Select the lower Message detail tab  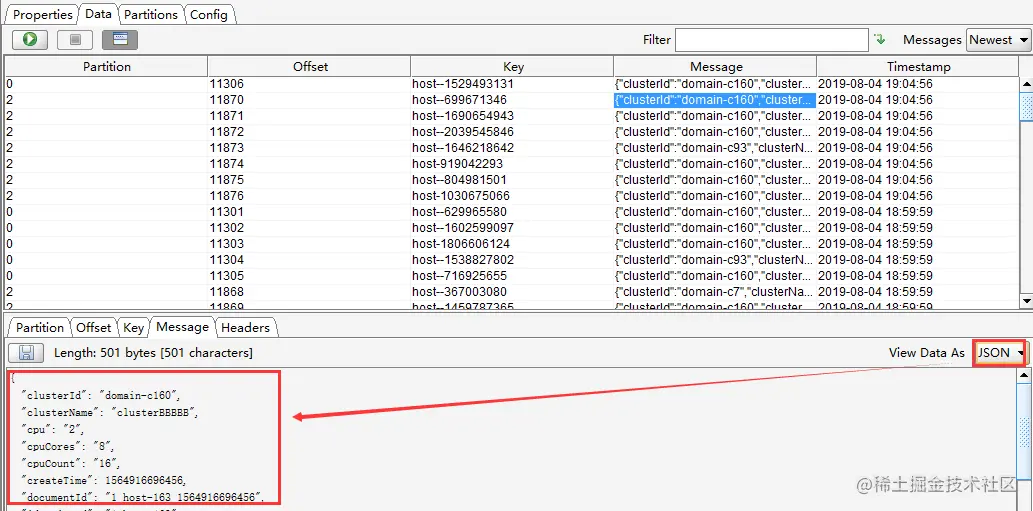tap(182, 327)
